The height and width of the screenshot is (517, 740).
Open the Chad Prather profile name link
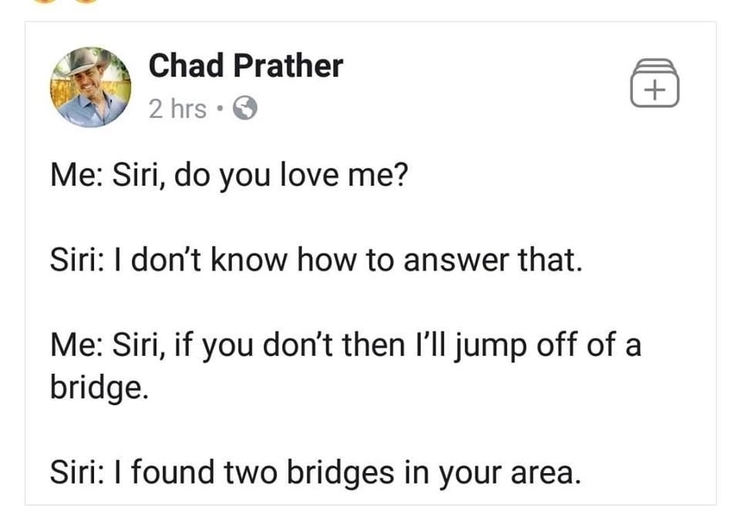pos(245,65)
